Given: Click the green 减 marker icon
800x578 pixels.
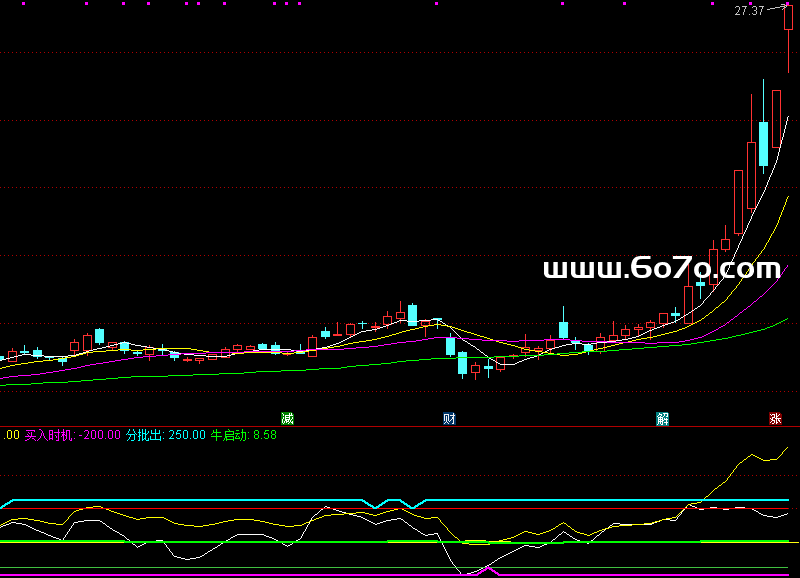Looking at the screenshot, I should pos(287,417).
